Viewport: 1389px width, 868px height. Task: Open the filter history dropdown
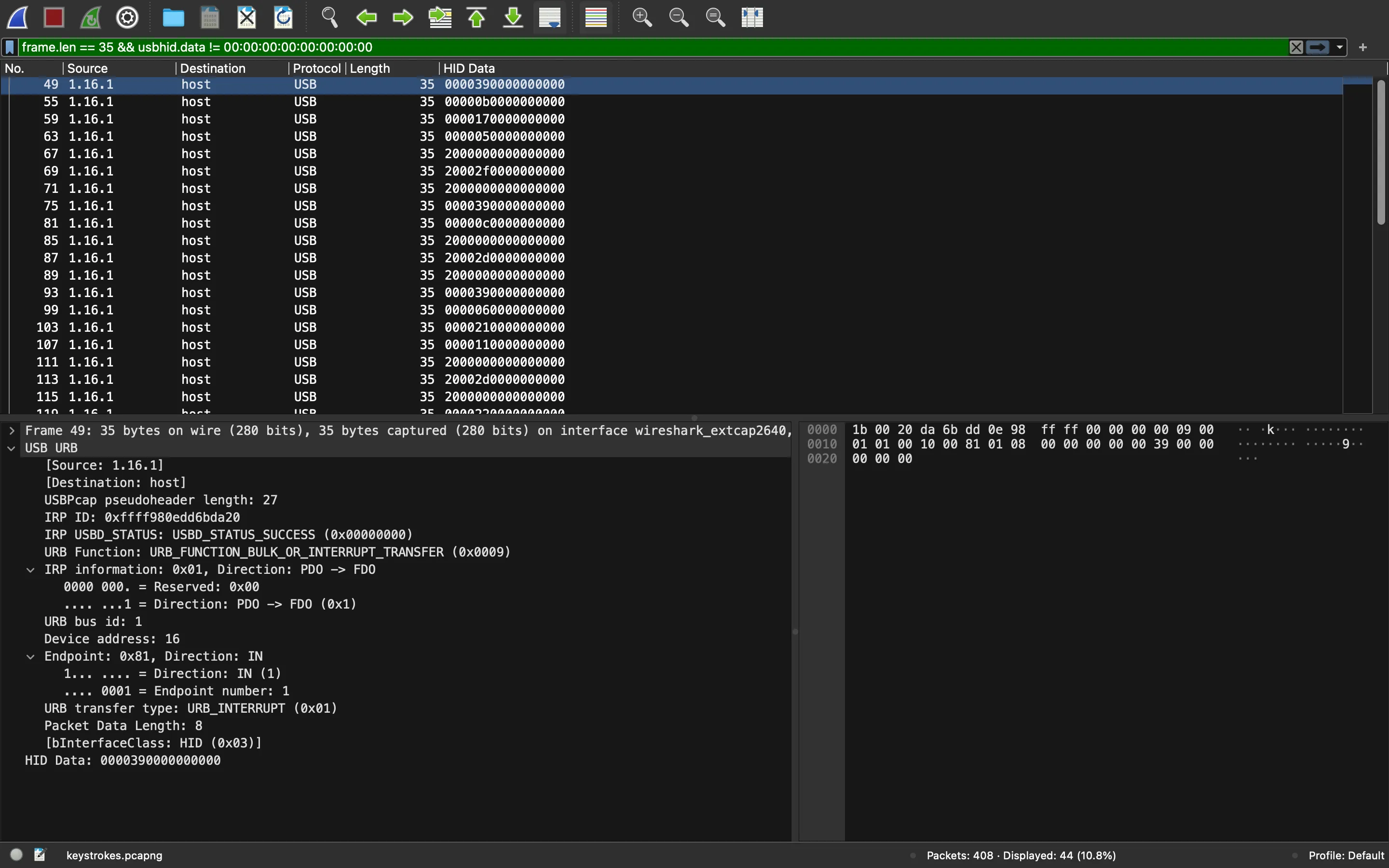1340,47
